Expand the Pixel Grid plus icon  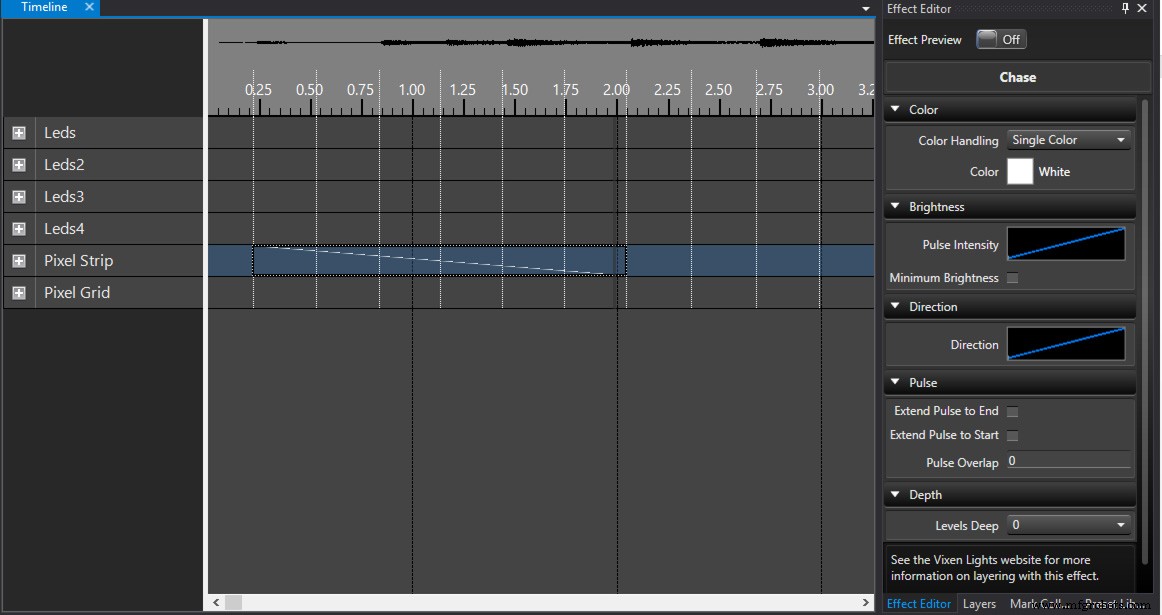(19, 293)
